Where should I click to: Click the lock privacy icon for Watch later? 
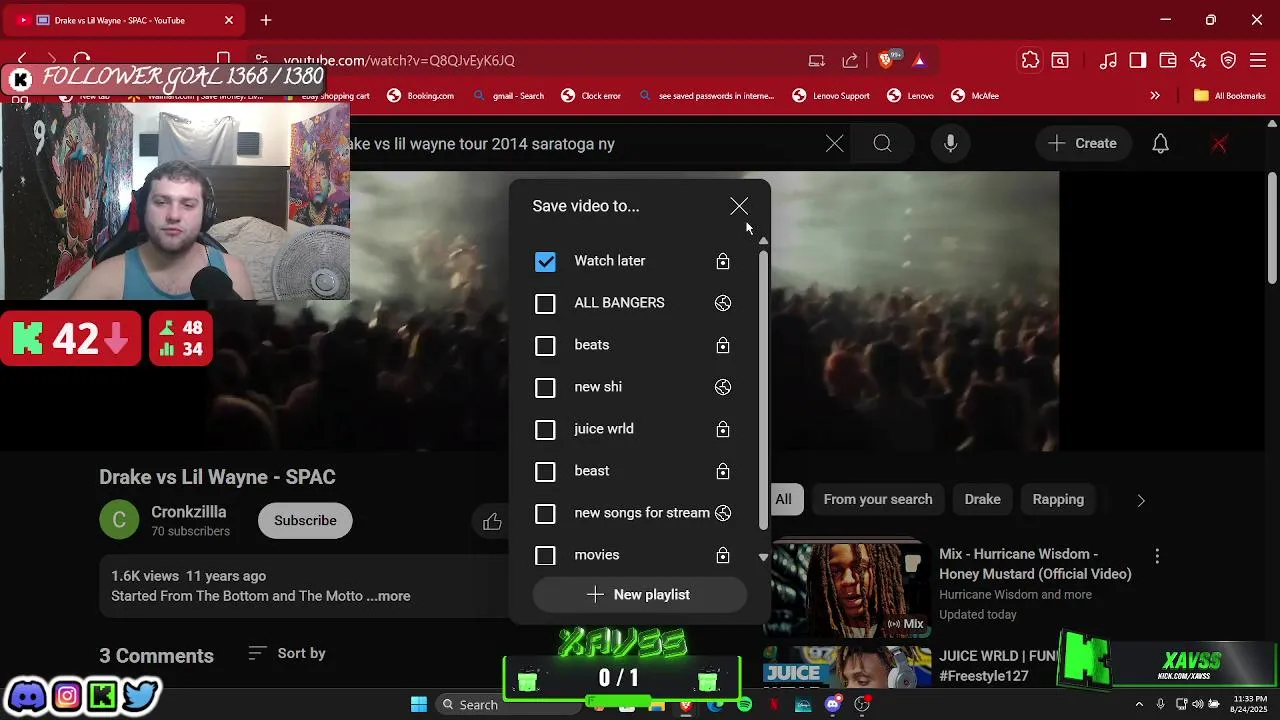tap(723, 261)
